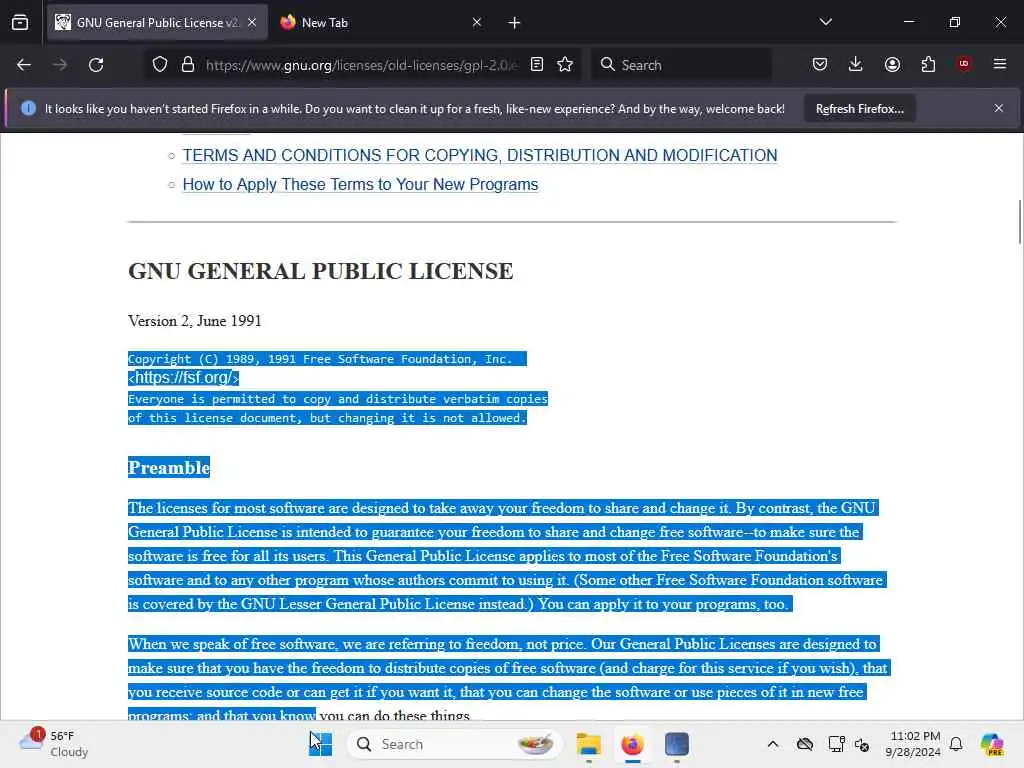Click the Preamble heading
The image size is (1024, 768).
click(168, 468)
